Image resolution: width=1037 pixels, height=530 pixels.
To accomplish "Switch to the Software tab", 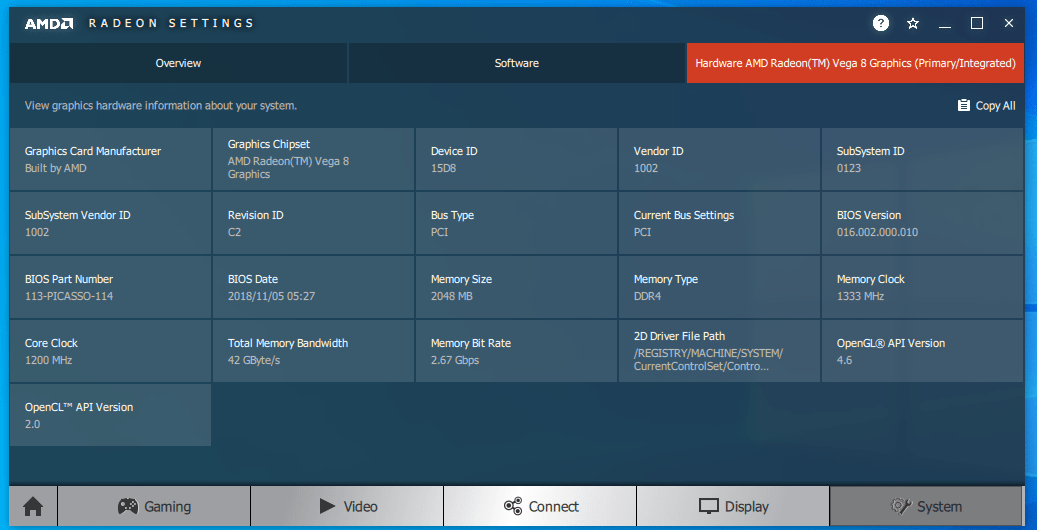I will click(x=517, y=64).
